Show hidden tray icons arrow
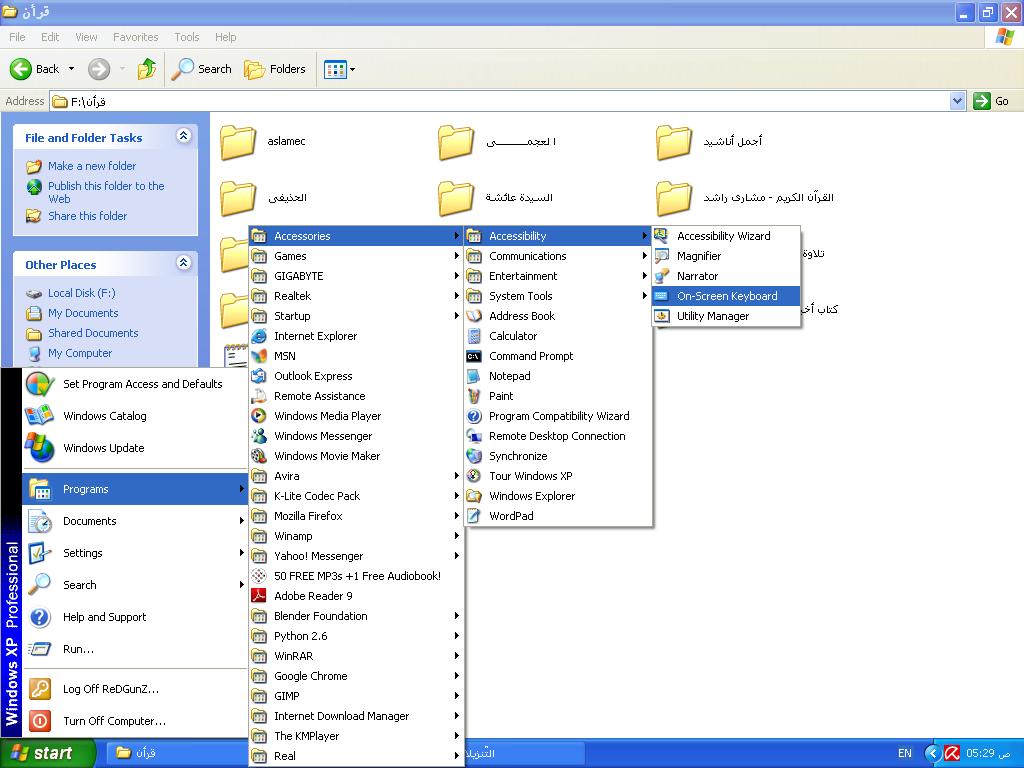Screen dimensions: 1024x768 pyautogui.click(x=933, y=753)
